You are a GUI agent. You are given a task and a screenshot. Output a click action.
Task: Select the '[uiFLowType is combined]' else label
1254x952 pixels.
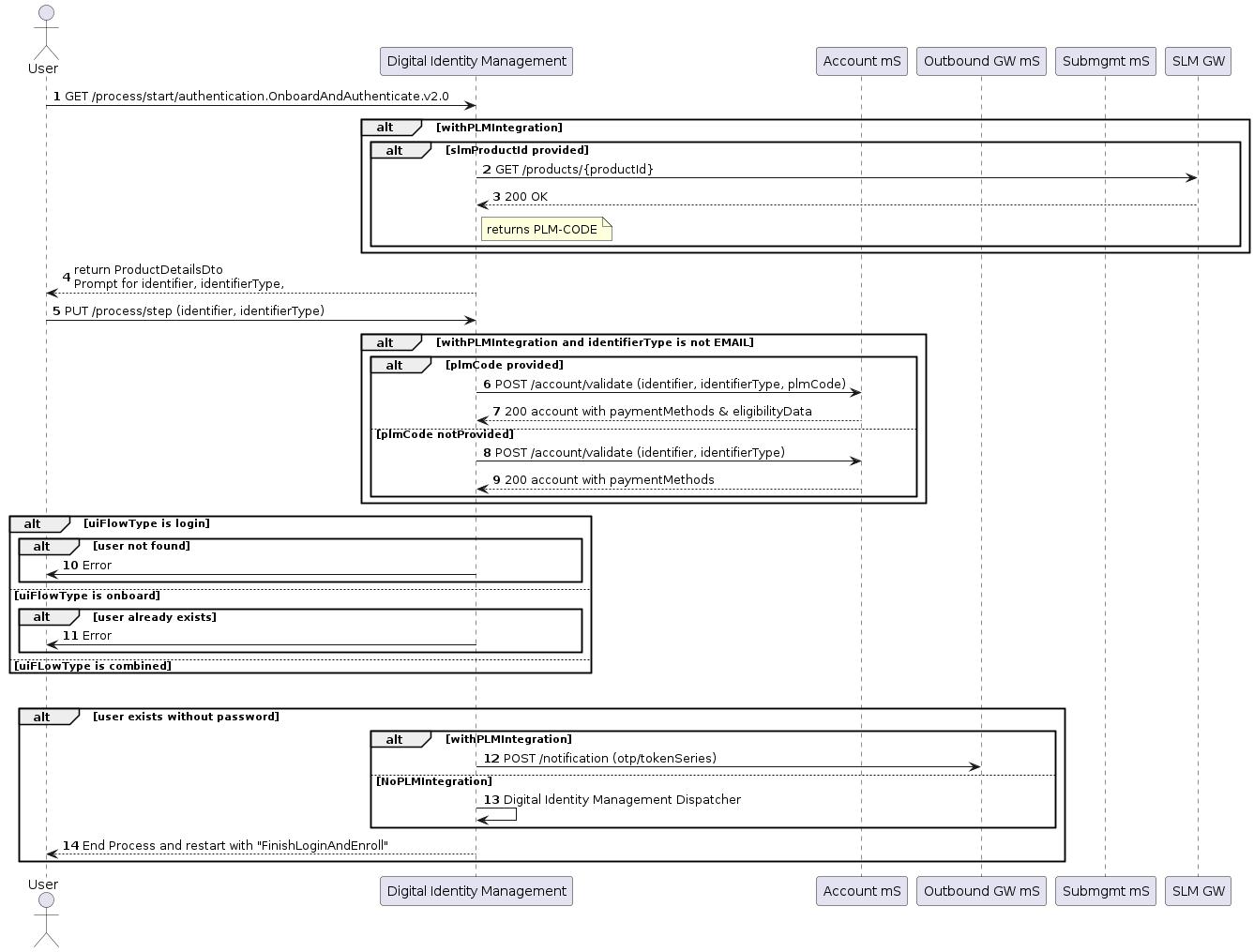point(93,666)
